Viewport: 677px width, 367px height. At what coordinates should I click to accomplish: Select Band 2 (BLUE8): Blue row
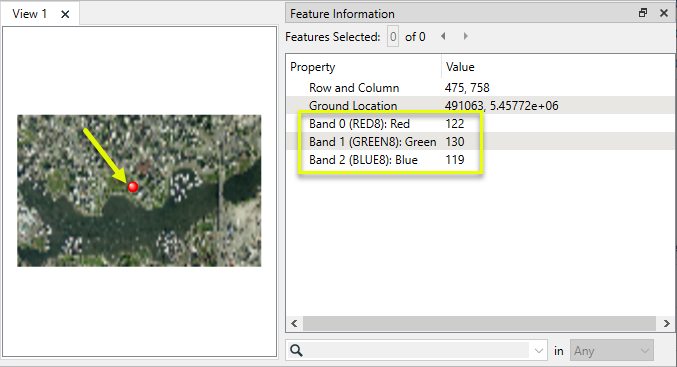480,160
